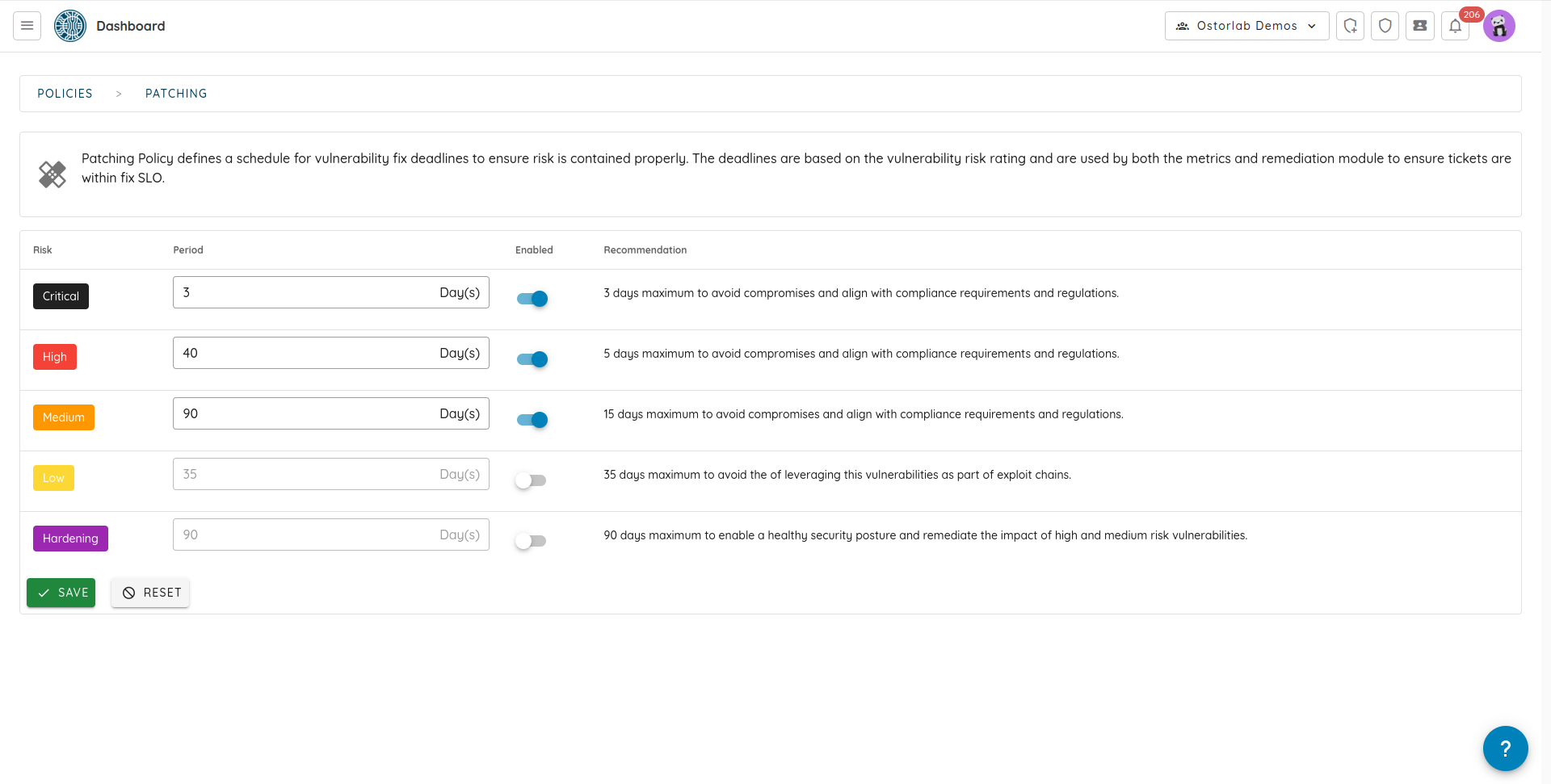1551x784 pixels.
Task: Open notifications bell with 206 badge
Action: [x=1455, y=26]
